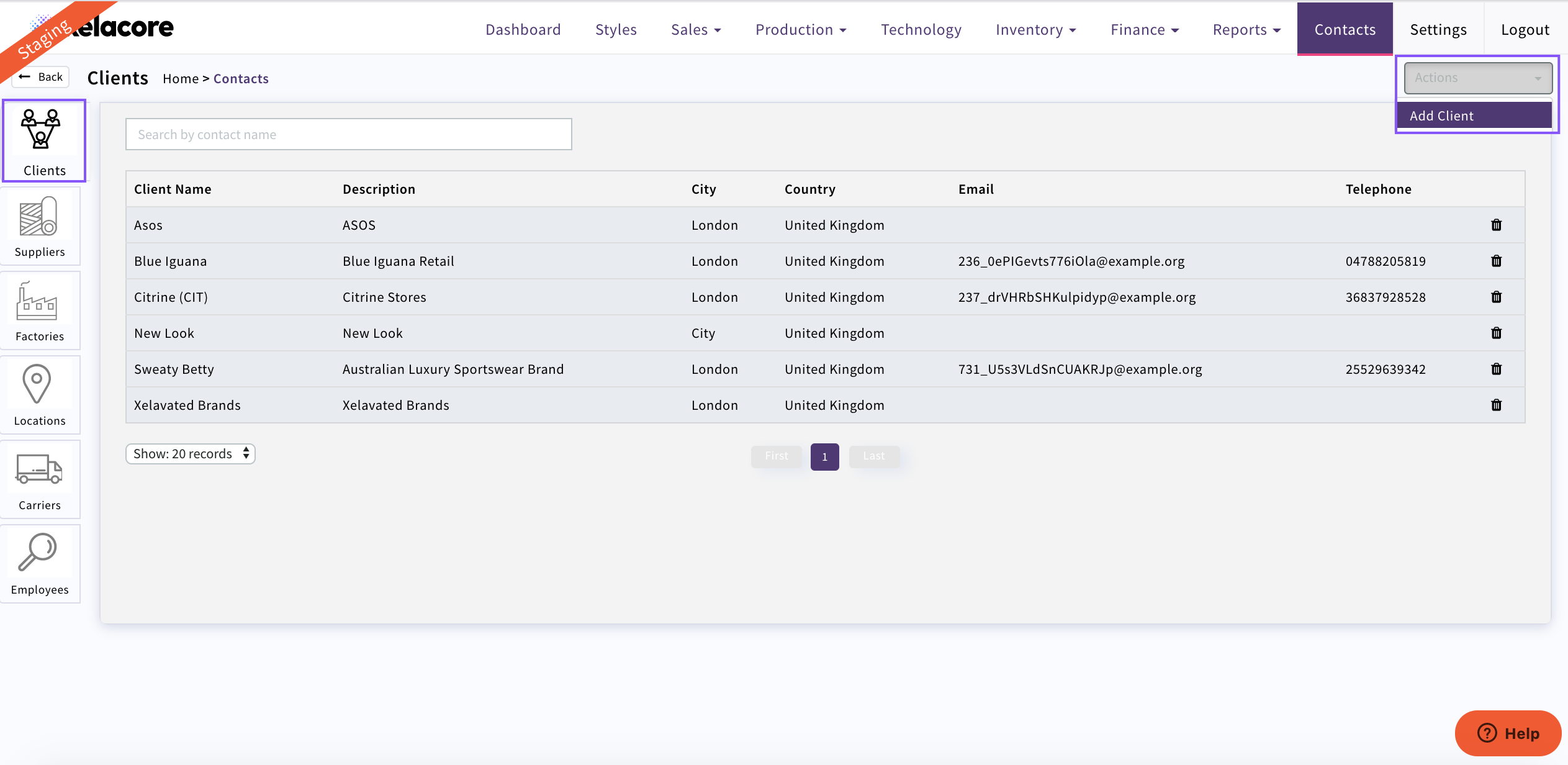Delete Sweaty Betty using trash icon
This screenshot has height=765, width=1568.
[1496, 369]
